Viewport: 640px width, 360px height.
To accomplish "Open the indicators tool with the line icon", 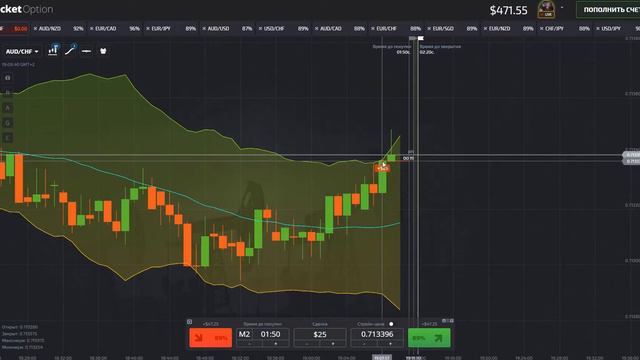I will click(70, 50).
